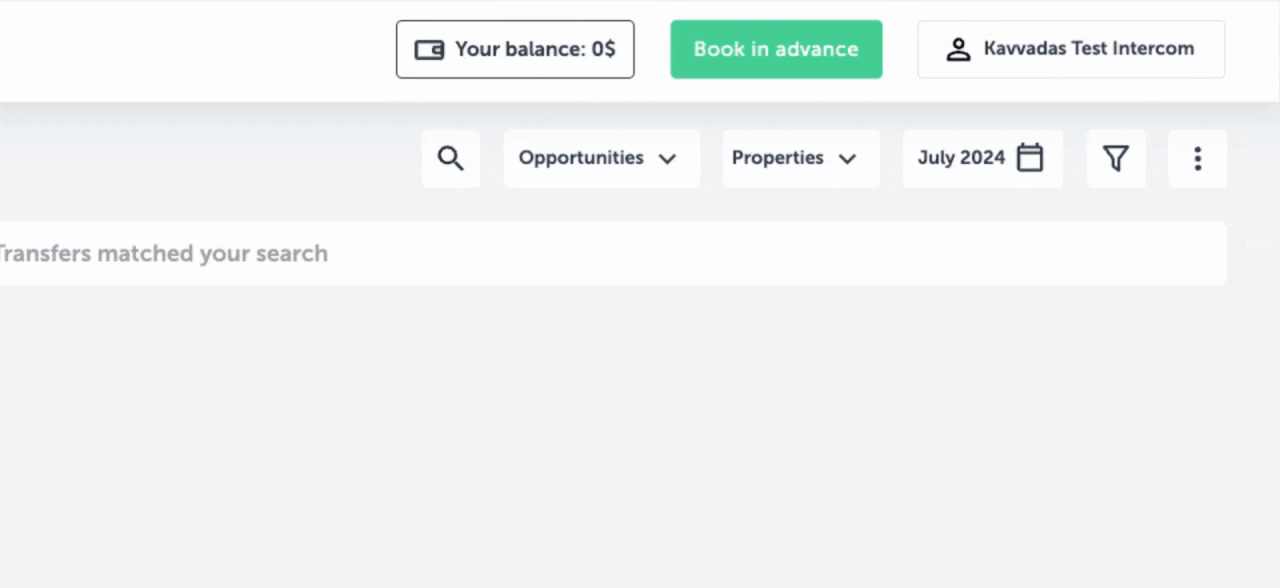Expand the Opportunities dropdown
Screen dimensions: 1280x588
click(600, 158)
